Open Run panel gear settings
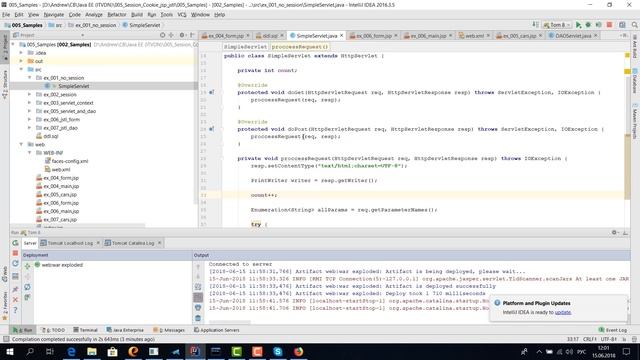Viewport: 640px width, 360px height. point(614,232)
